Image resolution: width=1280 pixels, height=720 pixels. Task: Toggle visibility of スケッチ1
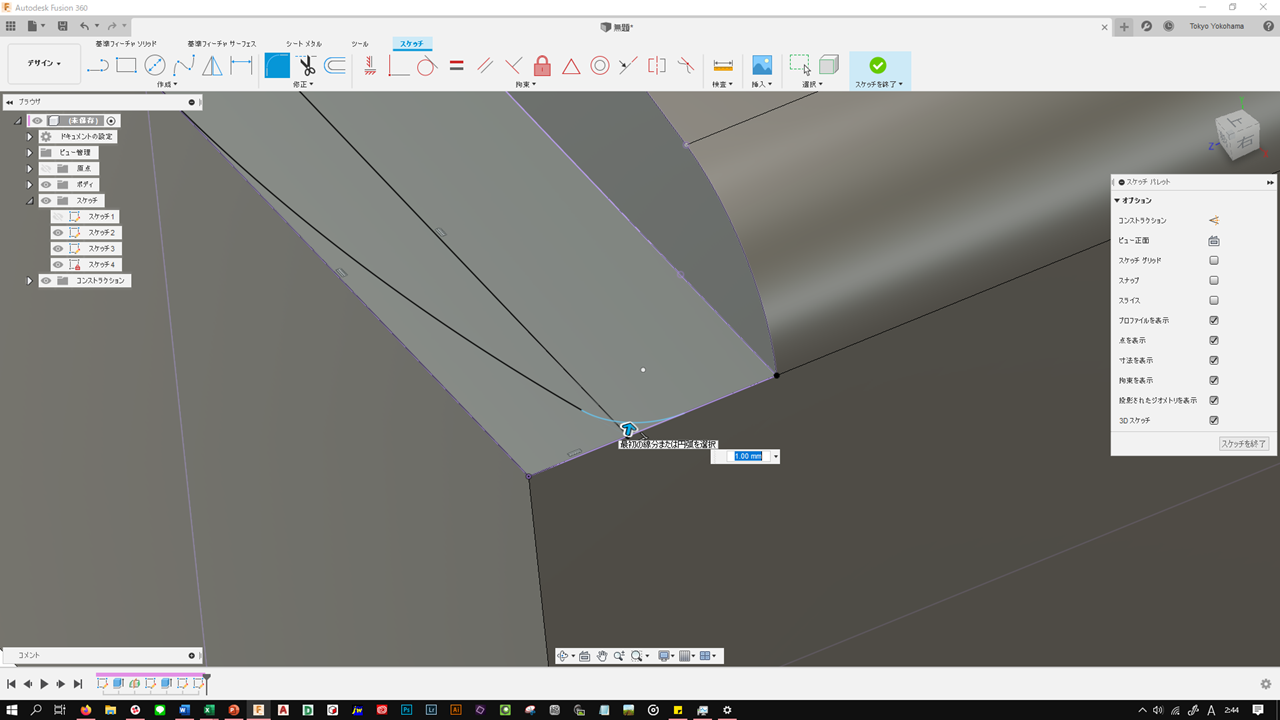point(58,217)
